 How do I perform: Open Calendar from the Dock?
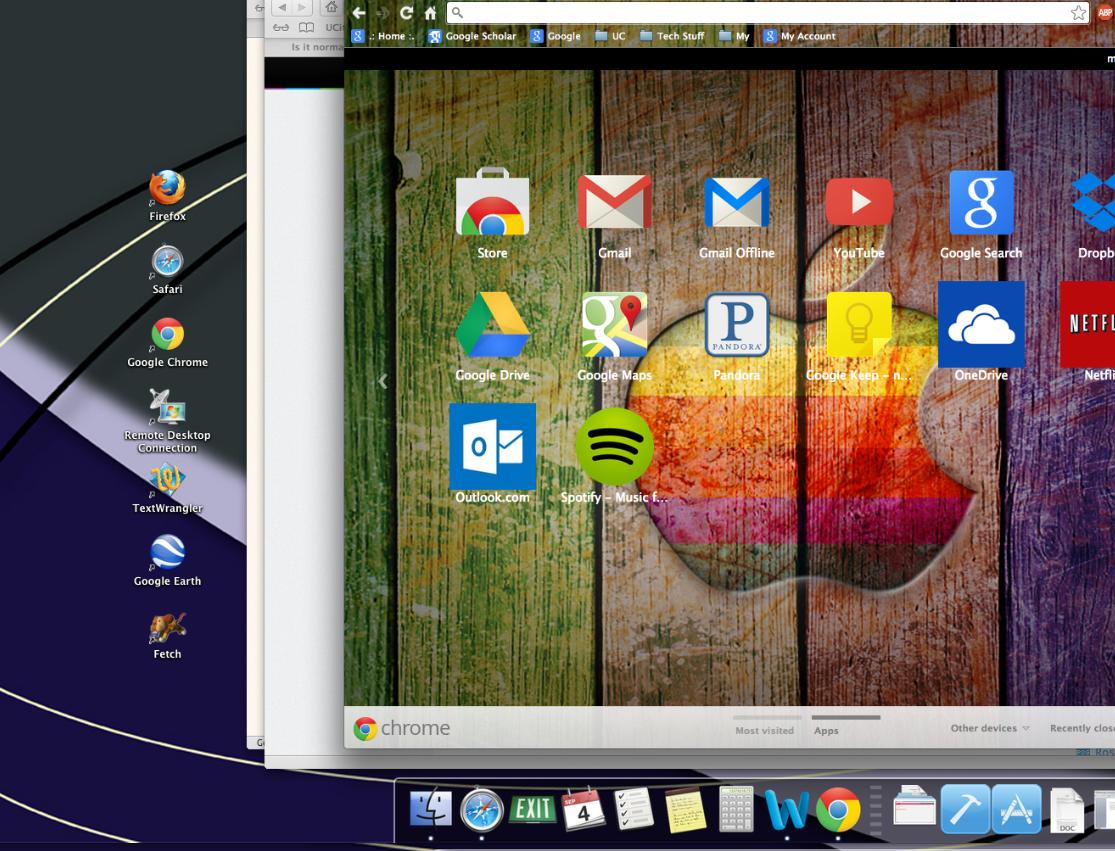click(x=584, y=809)
